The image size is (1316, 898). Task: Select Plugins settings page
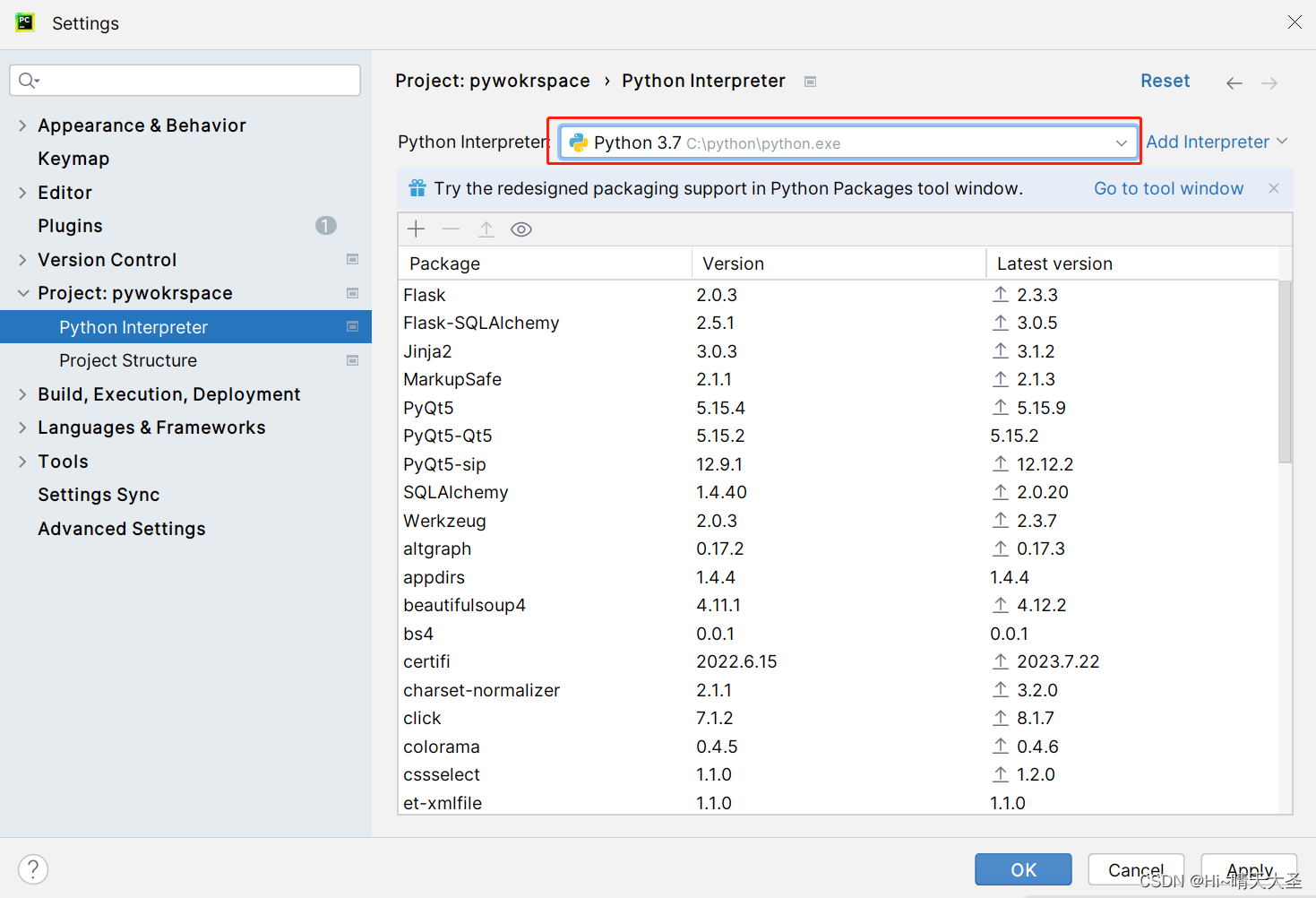(70, 226)
